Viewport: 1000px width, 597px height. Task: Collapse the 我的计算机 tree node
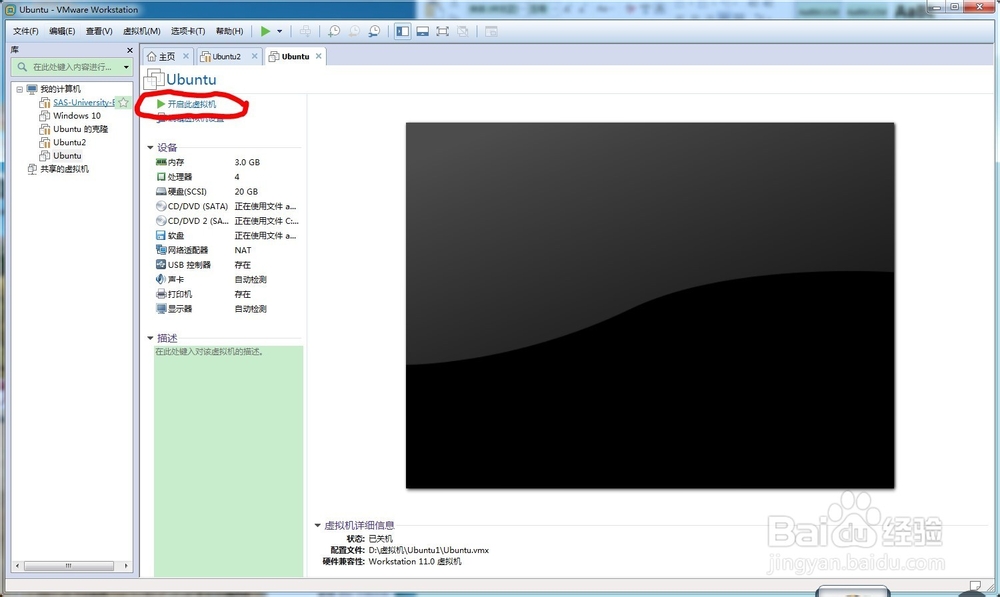[20, 89]
